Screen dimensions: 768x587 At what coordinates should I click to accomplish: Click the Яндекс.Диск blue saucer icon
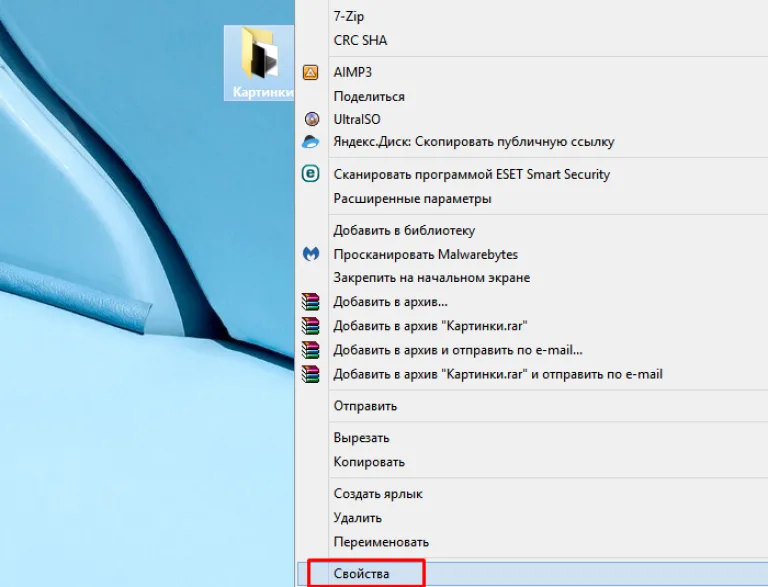311,142
